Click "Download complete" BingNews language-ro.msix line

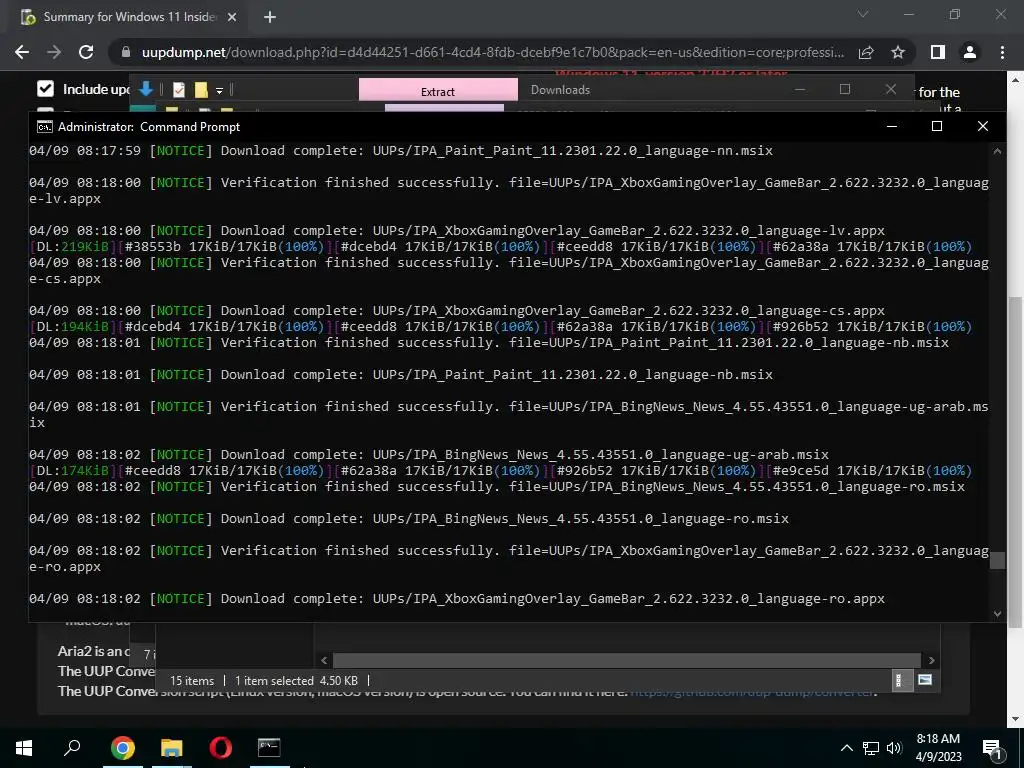[x=409, y=519]
